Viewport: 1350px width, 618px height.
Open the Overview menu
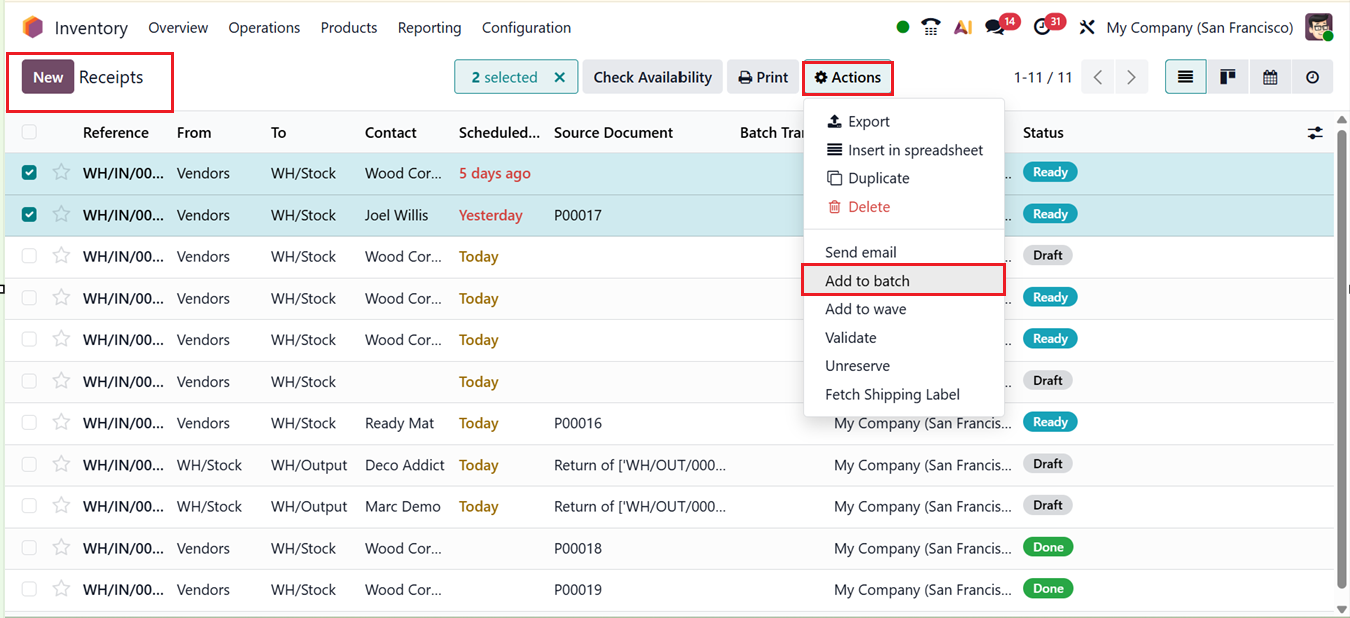point(178,28)
